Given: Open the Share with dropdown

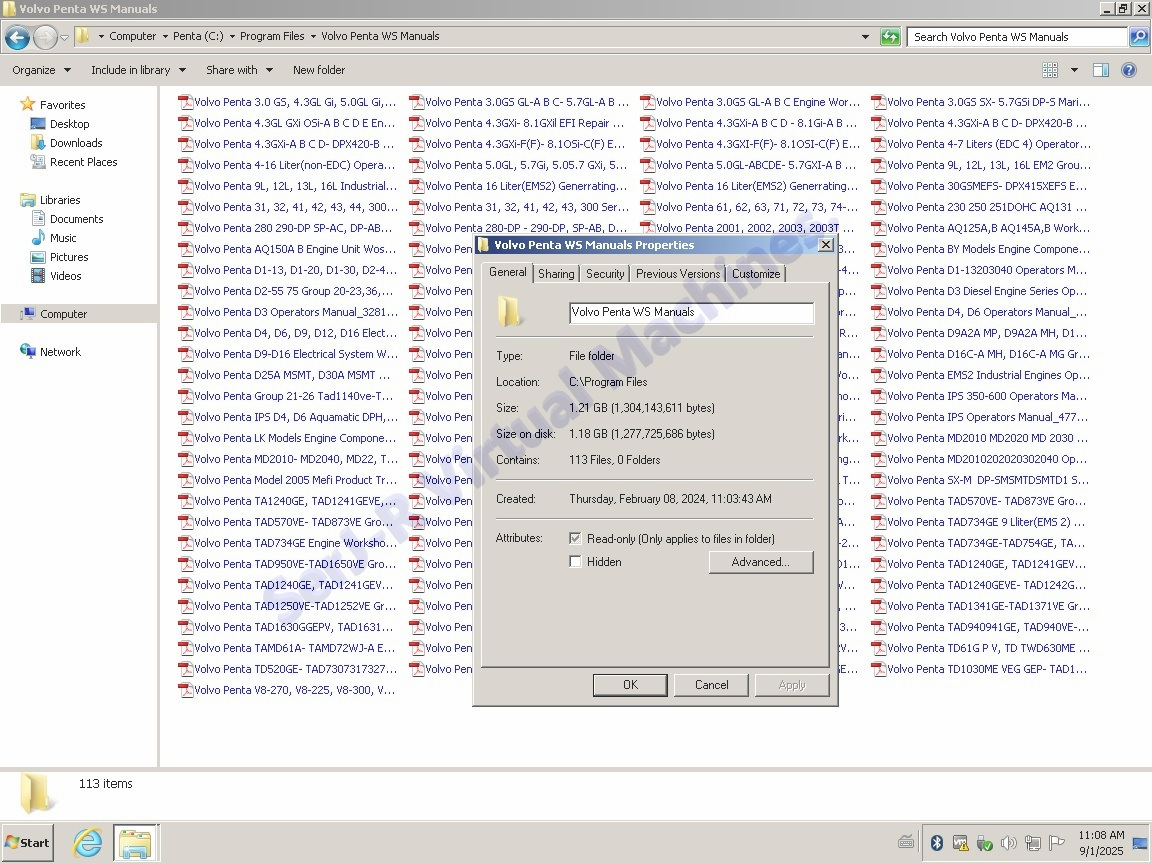Looking at the screenshot, I should pos(239,70).
